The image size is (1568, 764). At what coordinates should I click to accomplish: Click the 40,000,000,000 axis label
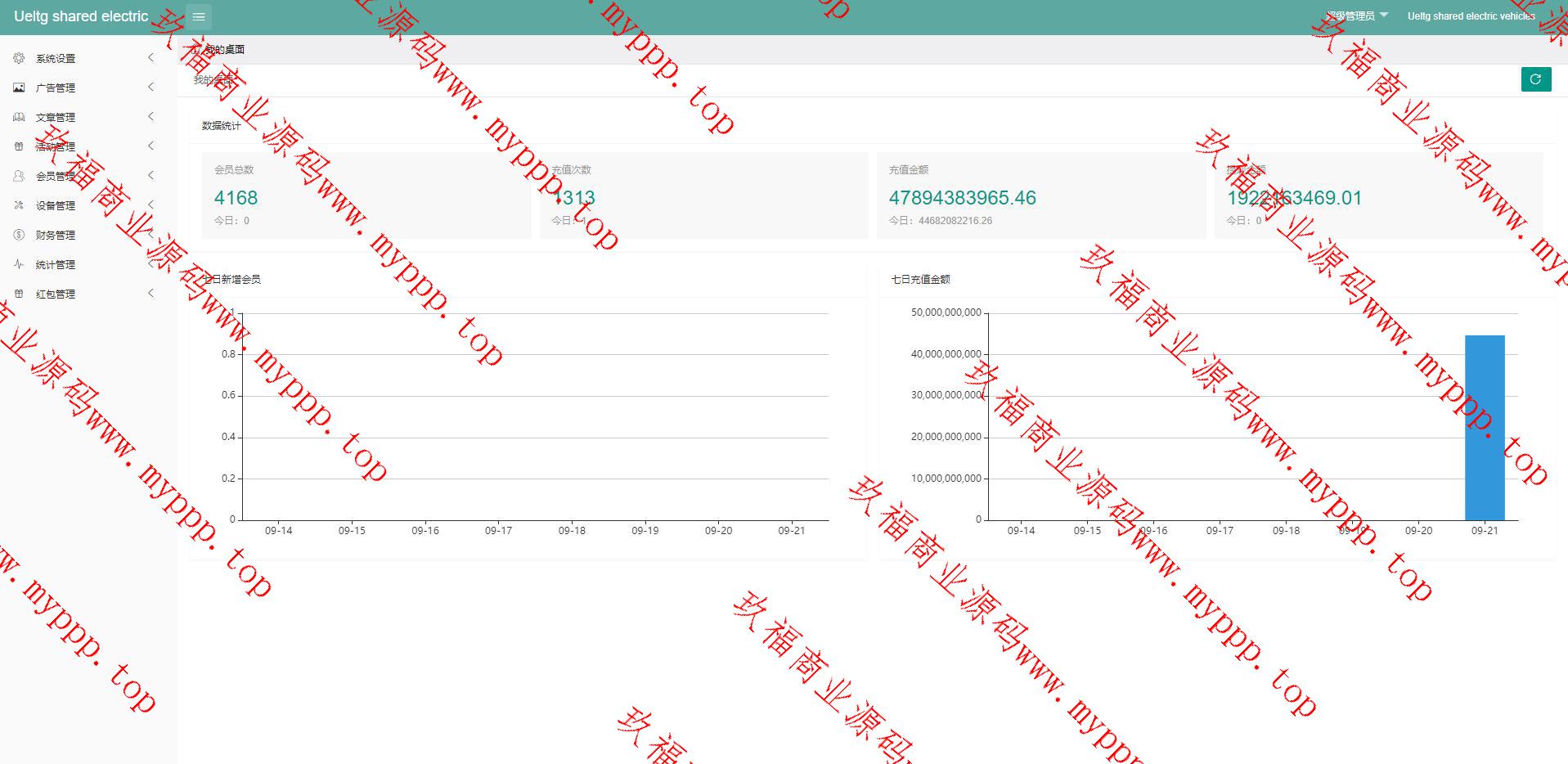946,354
